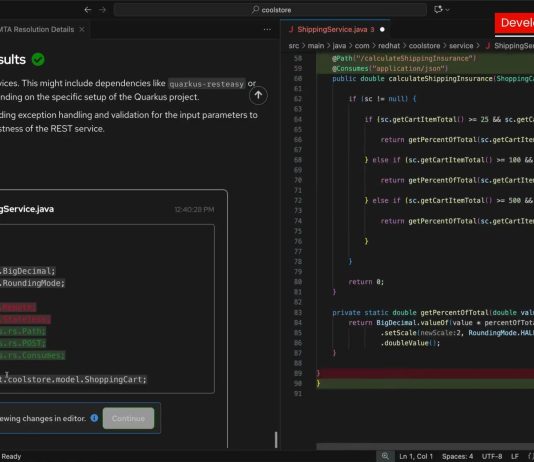The image size is (534, 462).
Task: Click the 'return 0;' line in editor
Action: pos(366,282)
